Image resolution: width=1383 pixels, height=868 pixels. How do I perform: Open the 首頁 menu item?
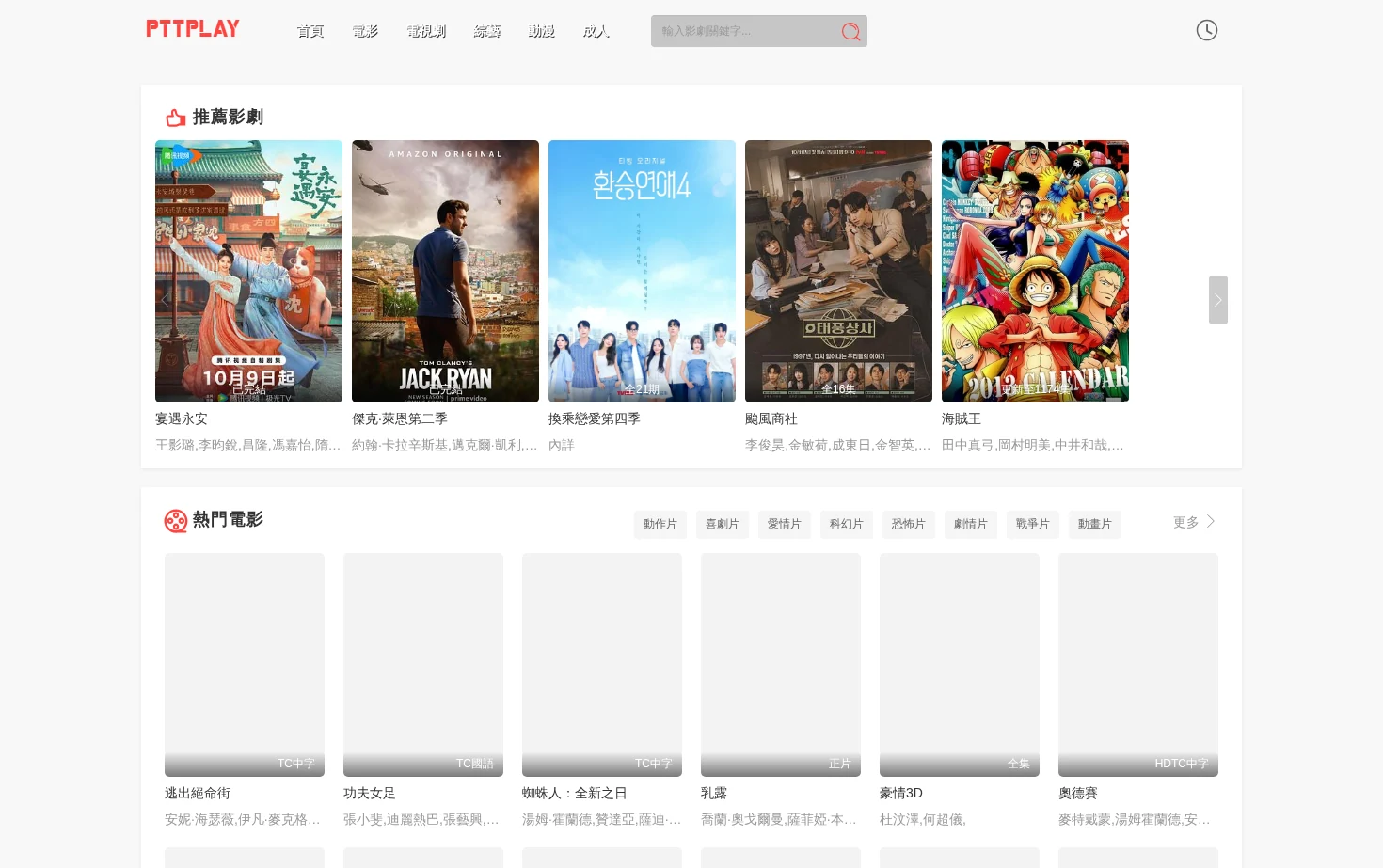click(x=310, y=31)
